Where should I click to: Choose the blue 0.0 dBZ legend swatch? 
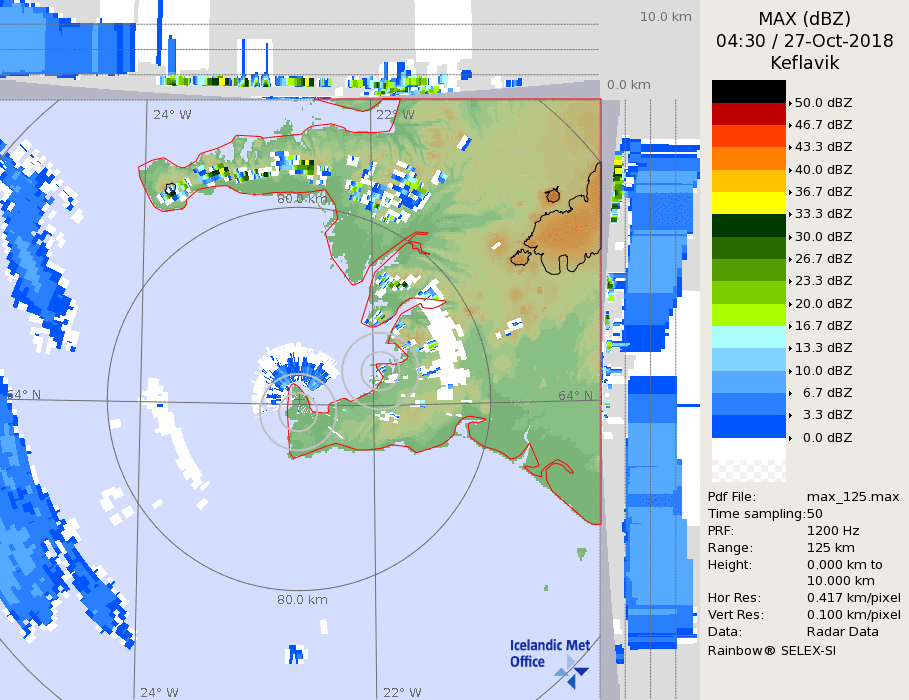pyautogui.click(x=748, y=427)
